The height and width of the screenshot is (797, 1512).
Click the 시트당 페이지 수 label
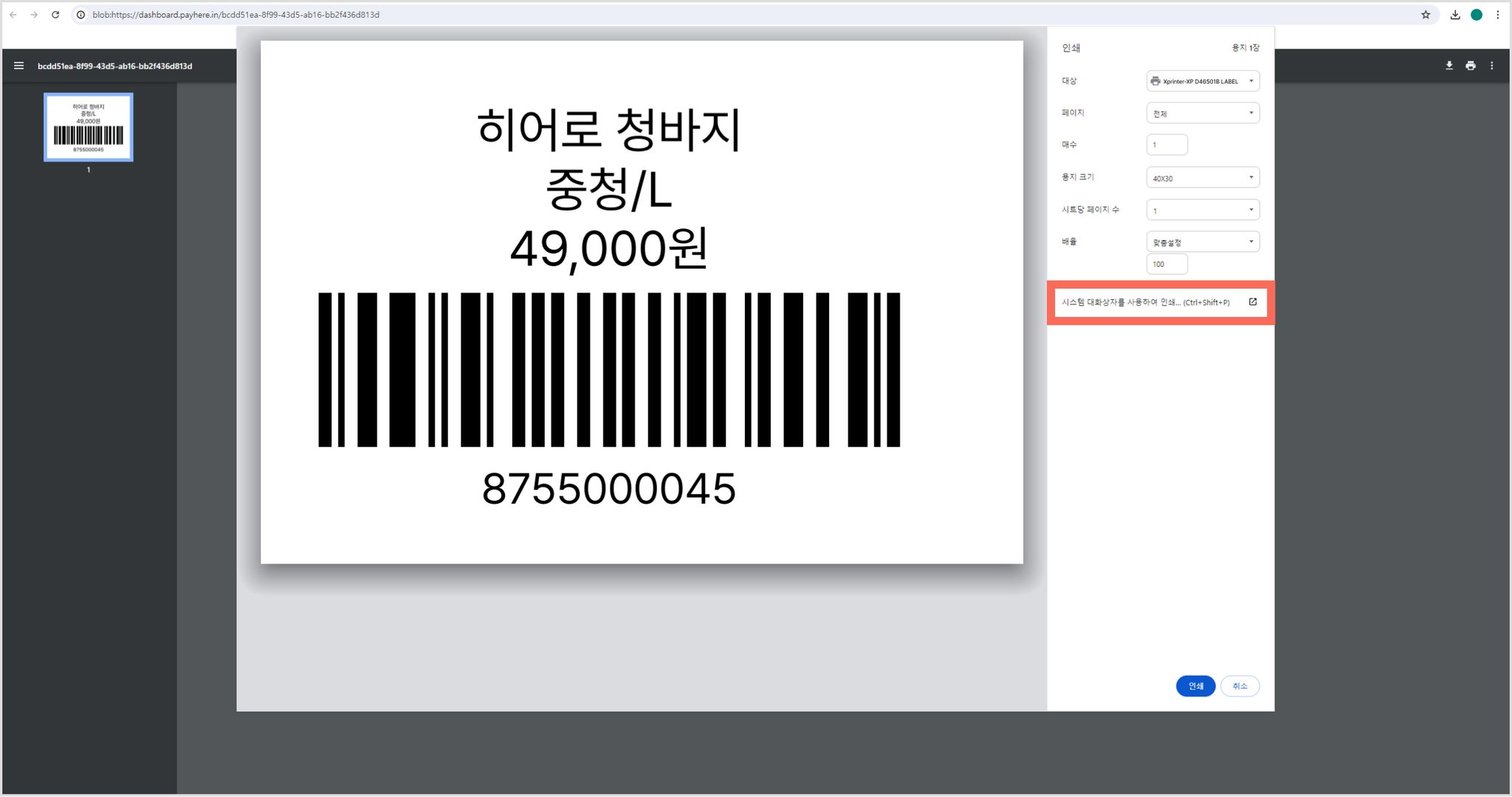click(1090, 210)
